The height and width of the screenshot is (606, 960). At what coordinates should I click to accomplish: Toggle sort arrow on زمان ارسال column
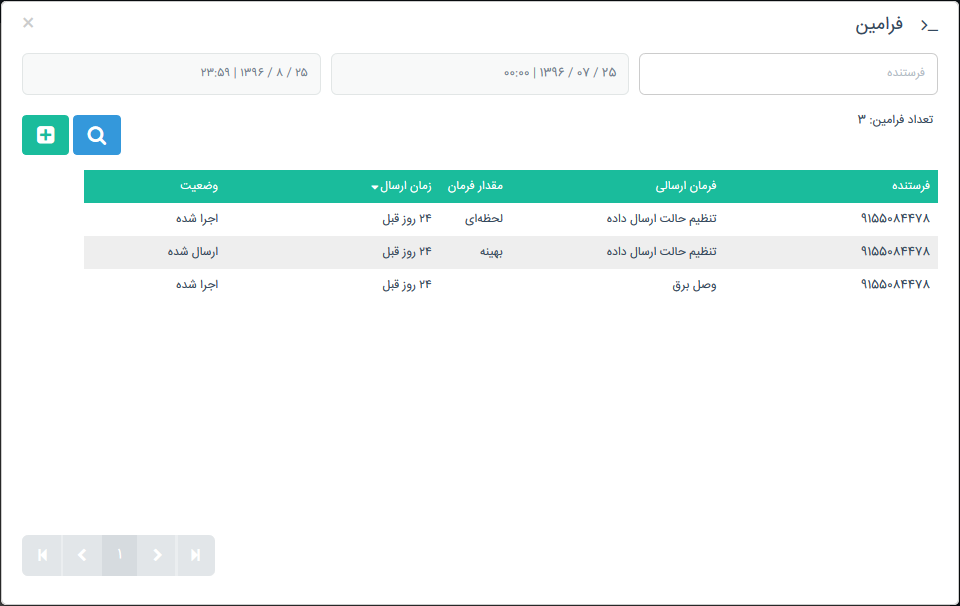coord(375,187)
